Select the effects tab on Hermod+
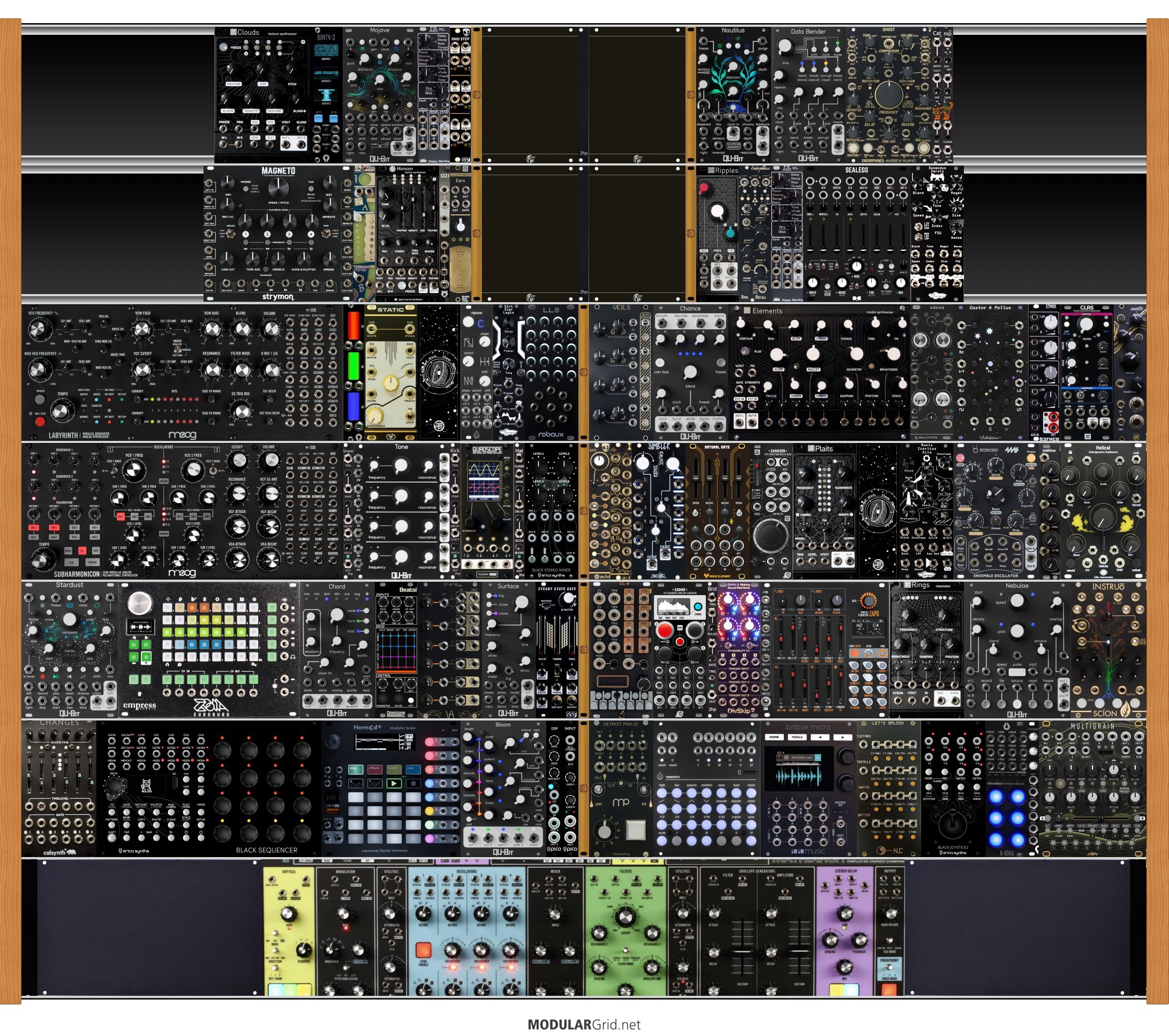Screen dimensions: 1169x1036 [375, 769]
